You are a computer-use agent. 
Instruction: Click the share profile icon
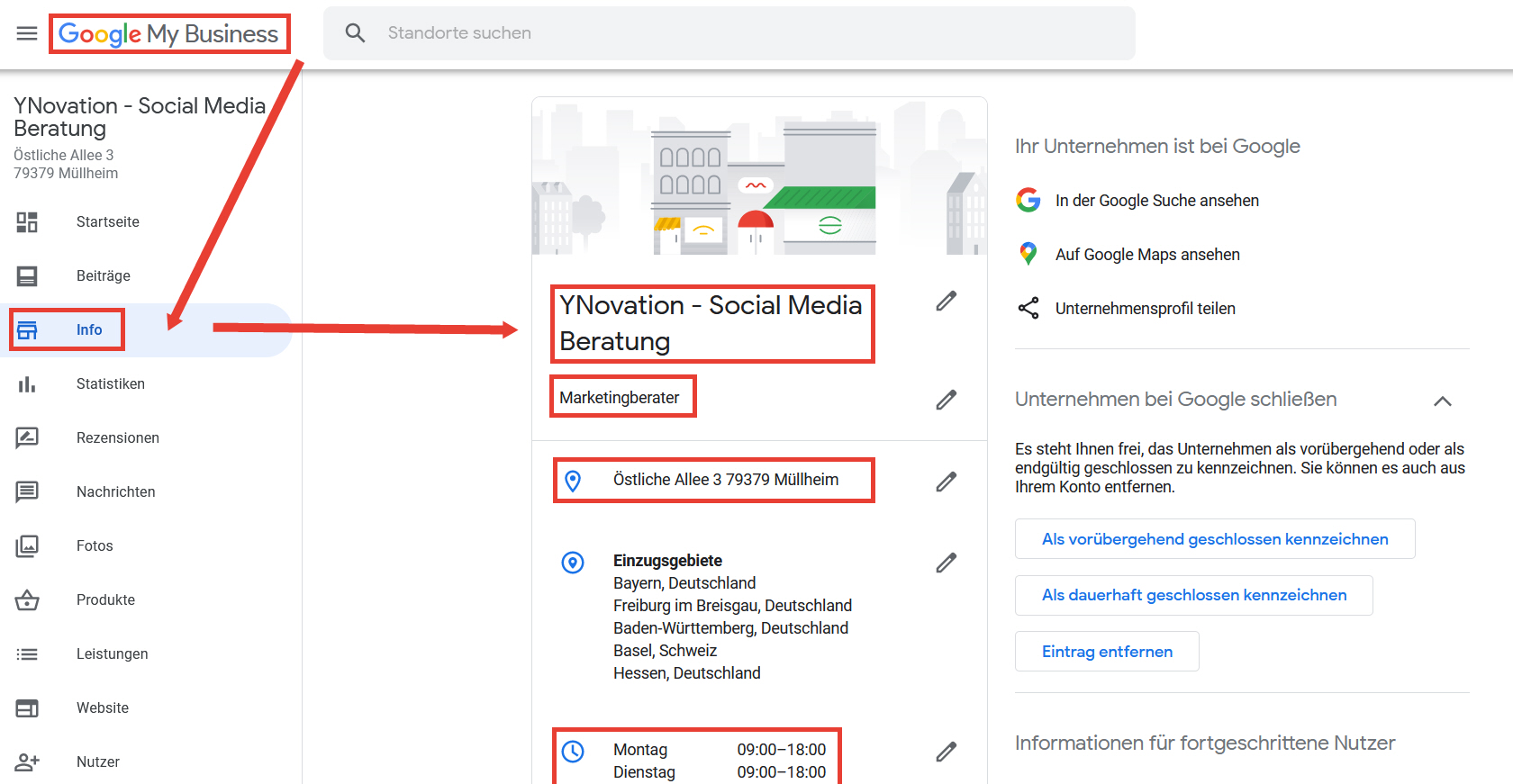[x=1028, y=308]
